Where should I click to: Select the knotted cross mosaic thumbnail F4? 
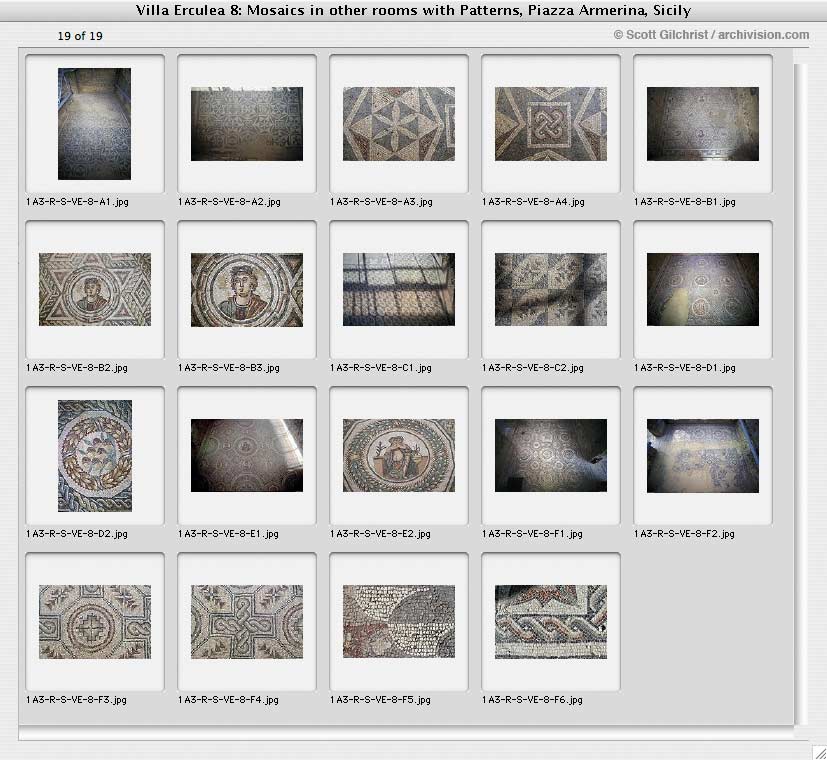tap(247, 622)
